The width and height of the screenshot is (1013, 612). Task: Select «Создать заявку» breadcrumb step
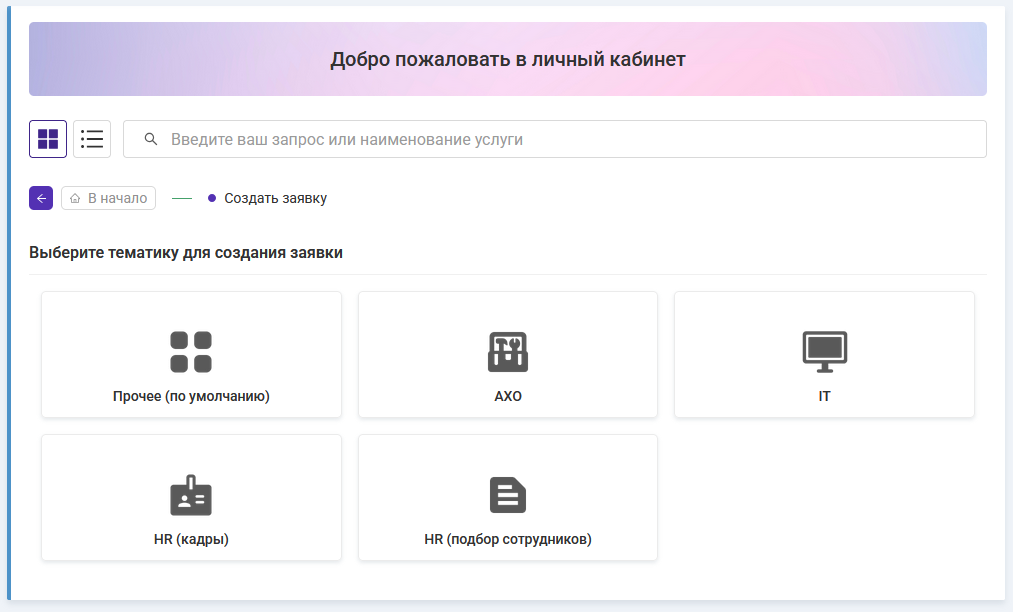pyautogui.click(x=275, y=198)
